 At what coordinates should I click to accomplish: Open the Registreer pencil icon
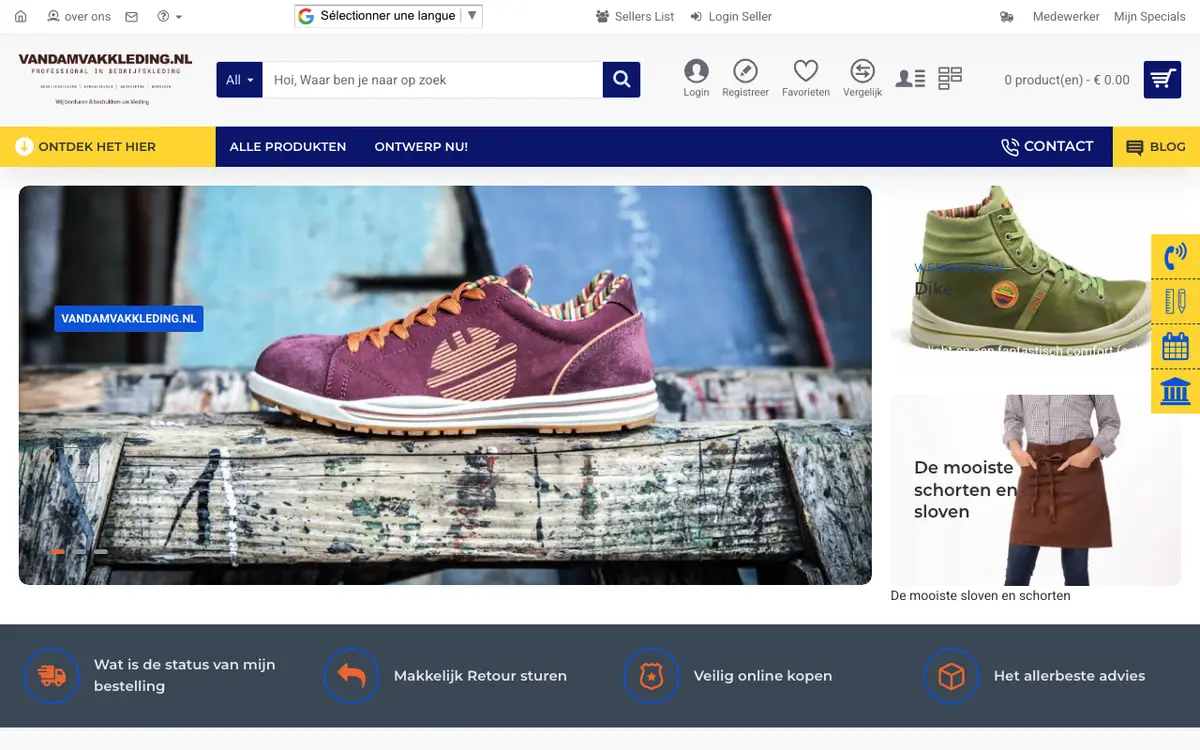click(745, 78)
